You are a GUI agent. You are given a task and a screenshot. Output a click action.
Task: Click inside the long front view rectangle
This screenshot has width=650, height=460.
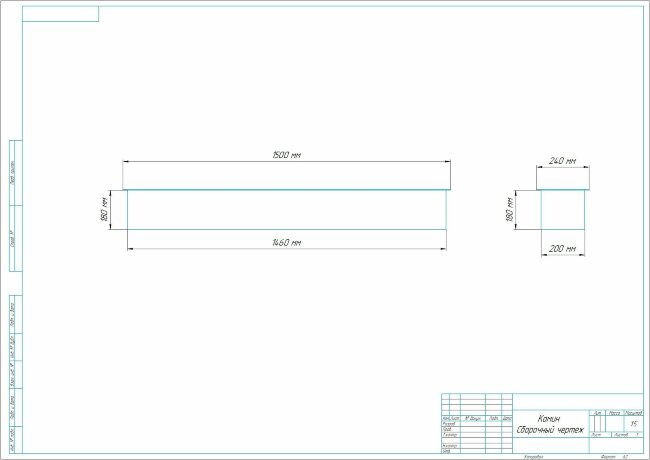286,210
